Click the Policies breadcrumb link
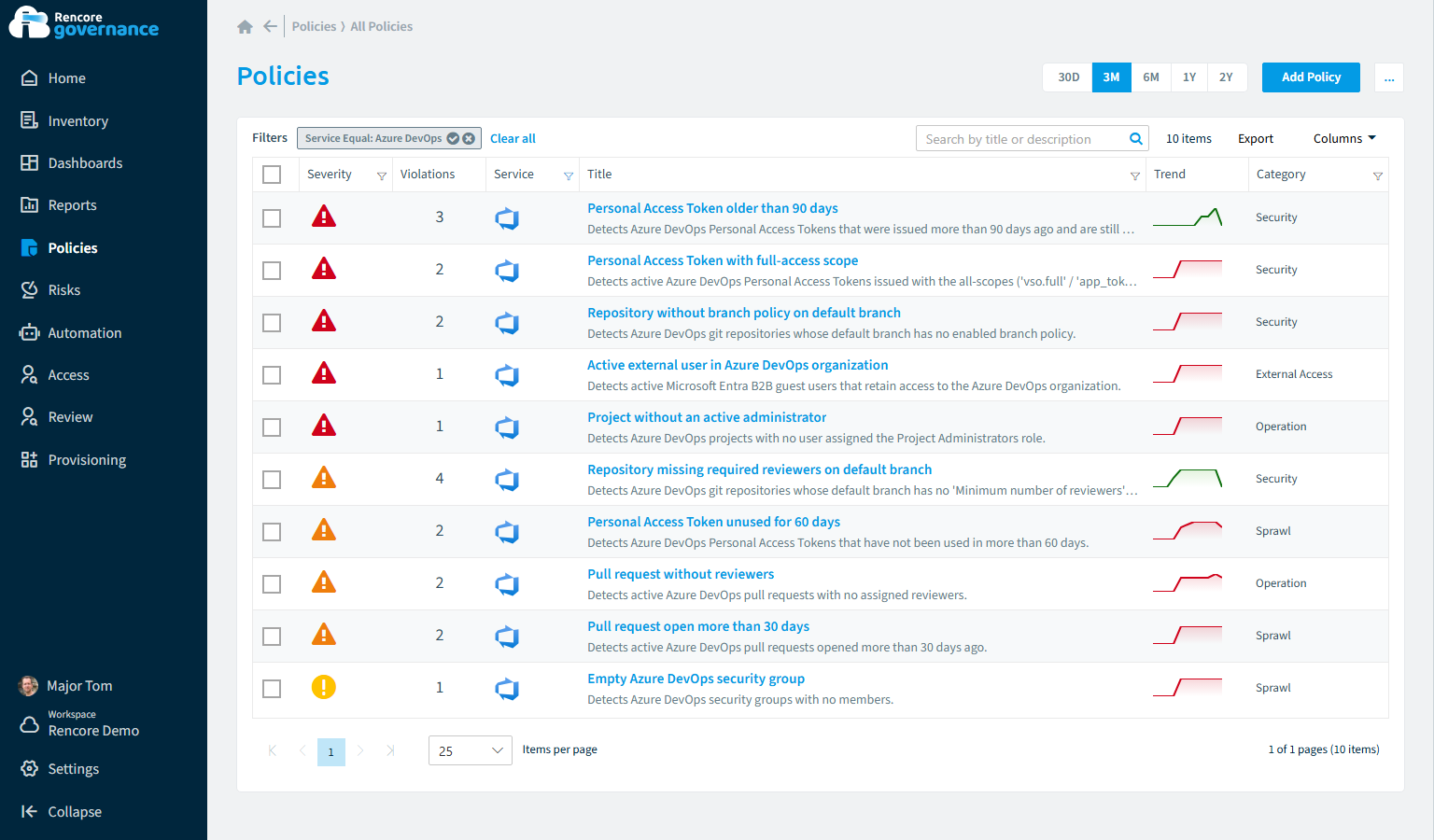This screenshot has width=1434, height=840. click(x=314, y=26)
